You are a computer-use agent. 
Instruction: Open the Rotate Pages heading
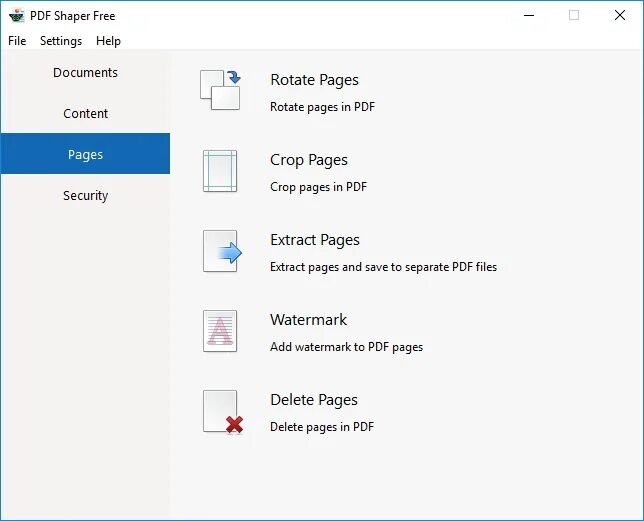[314, 80]
